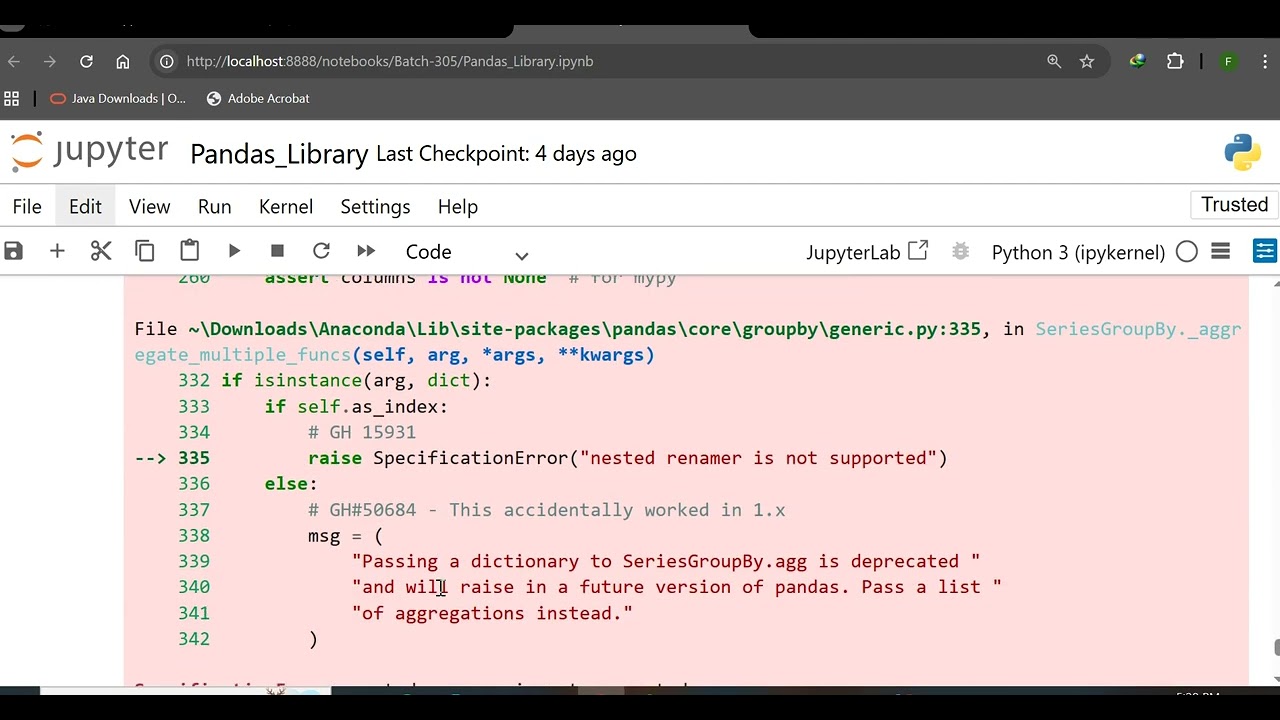Open the Kernel menu
This screenshot has width=1280, height=720.
[286, 206]
